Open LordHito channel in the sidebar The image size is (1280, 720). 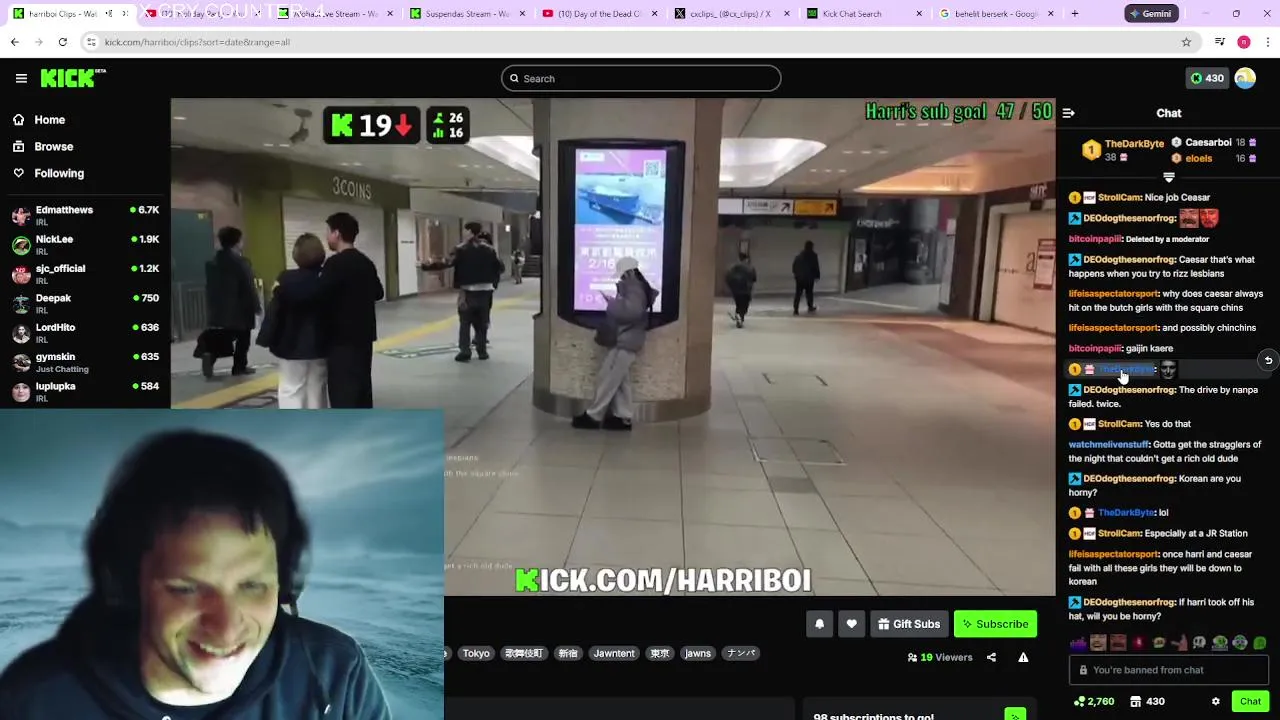tap(85, 332)
